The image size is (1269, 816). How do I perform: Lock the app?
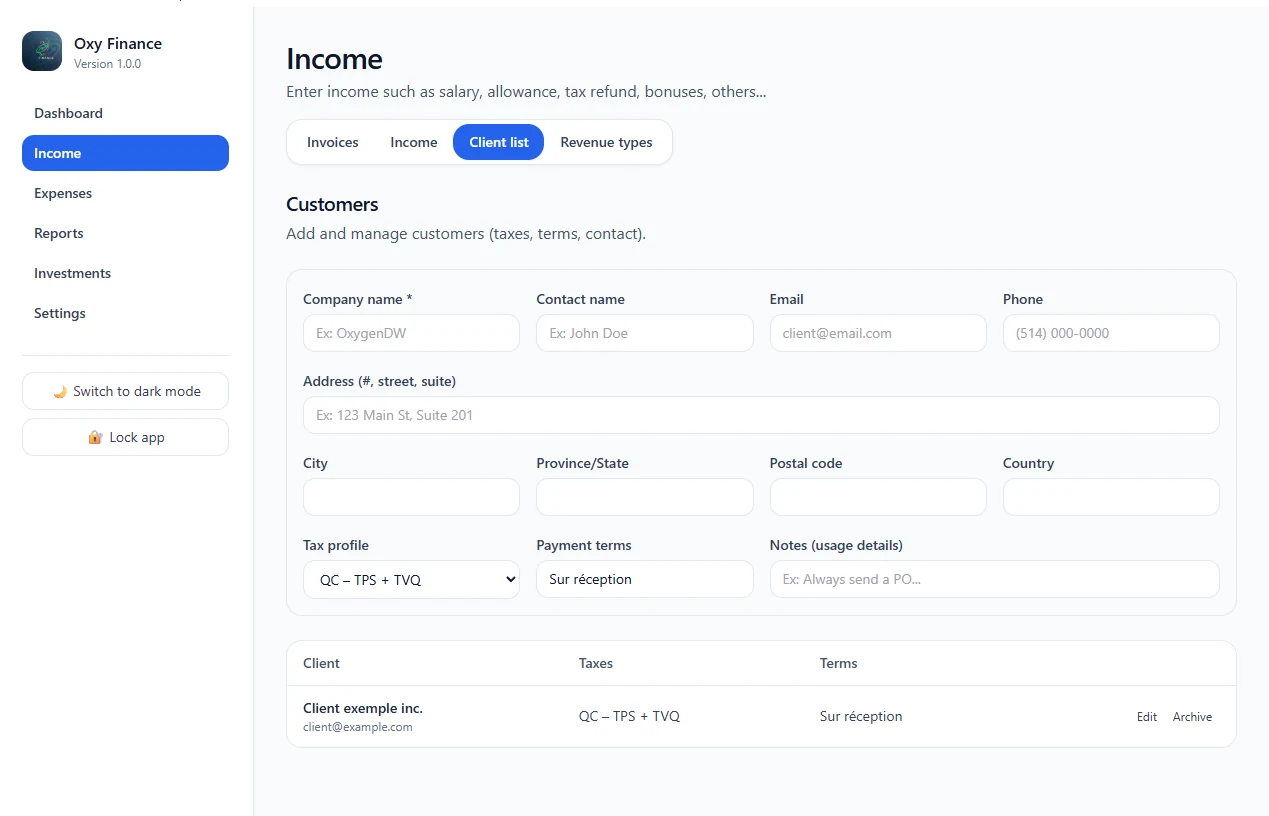(125, 437)
